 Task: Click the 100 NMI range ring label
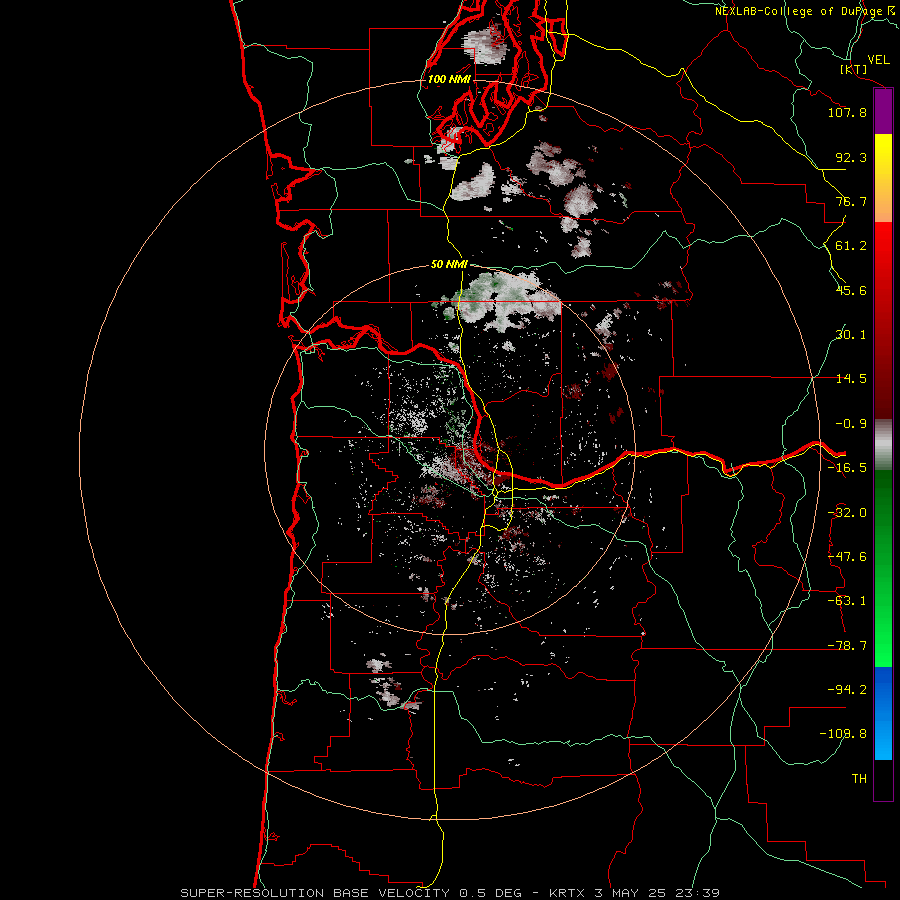[x=449, y=79]
